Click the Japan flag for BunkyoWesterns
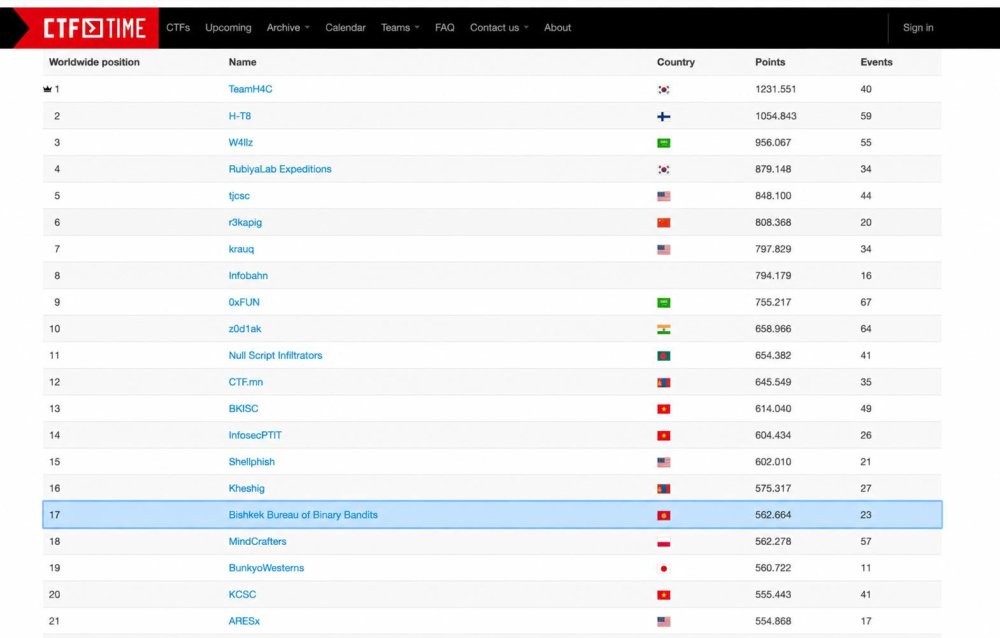The height and width of the screenshot is (638, 1000). pyautogui.click(x=663, y=568)
